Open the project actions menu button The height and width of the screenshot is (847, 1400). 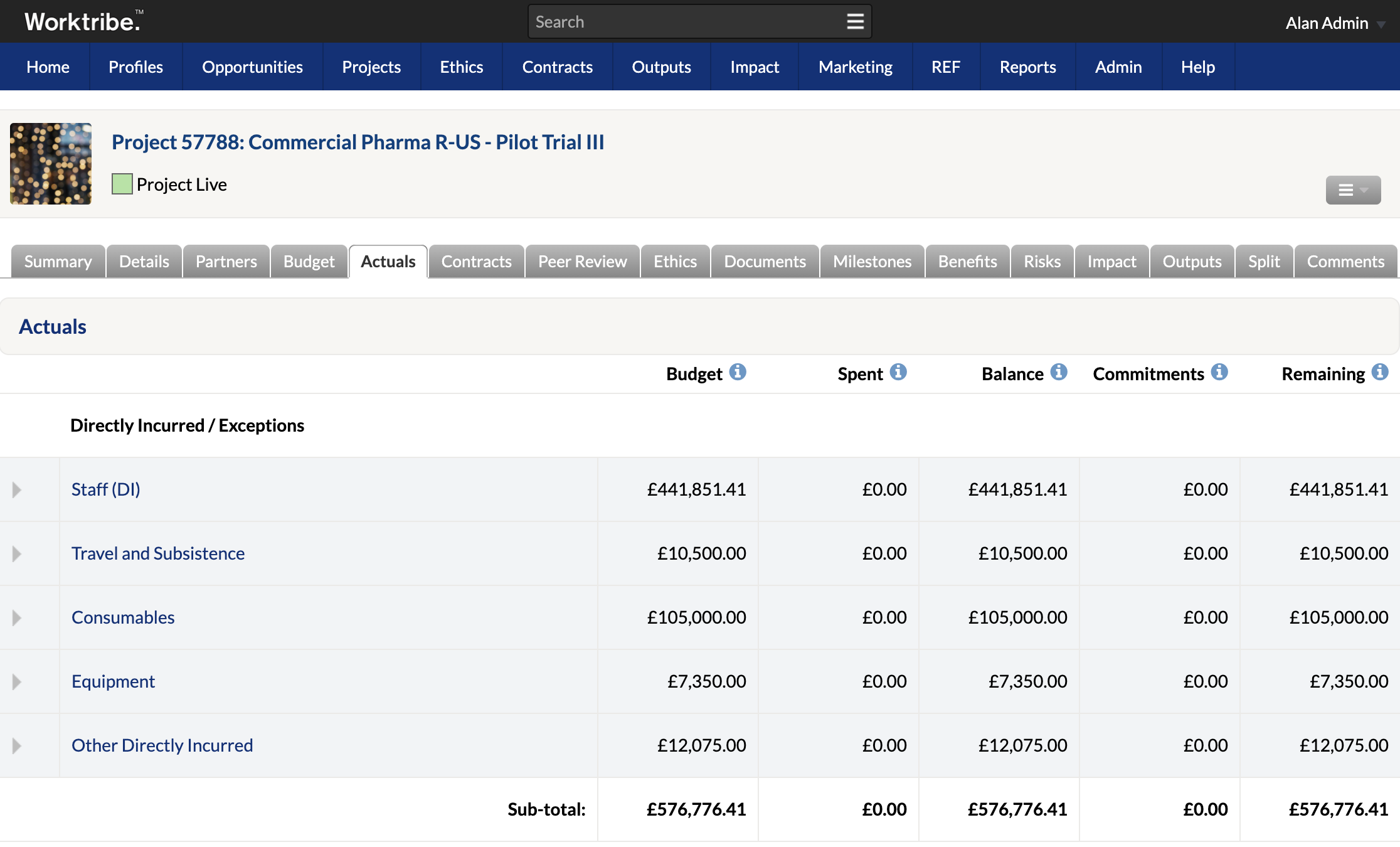pos(1353,190)
